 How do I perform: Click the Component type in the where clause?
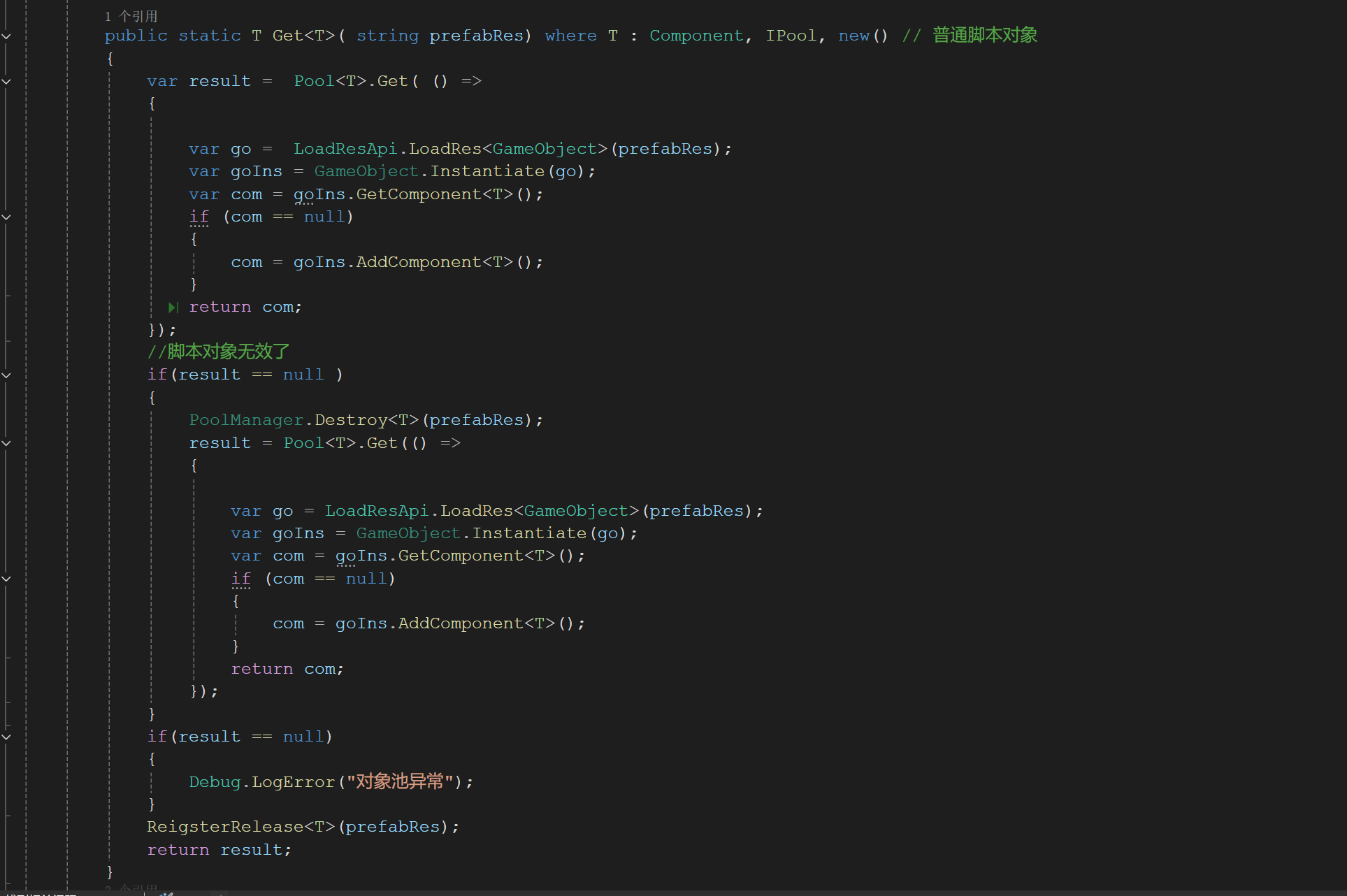pos(696,36)
